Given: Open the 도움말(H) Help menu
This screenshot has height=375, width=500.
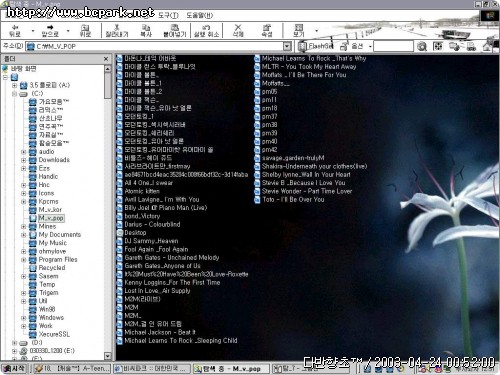Looking at the screenshot, I should (x=199, y=15).
